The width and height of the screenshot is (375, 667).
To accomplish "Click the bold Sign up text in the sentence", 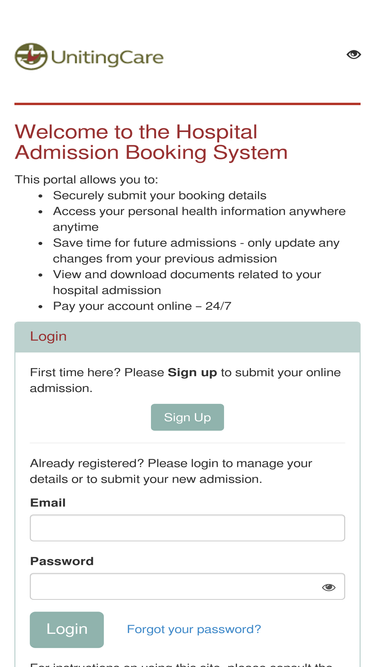I will tap(192, 373).
